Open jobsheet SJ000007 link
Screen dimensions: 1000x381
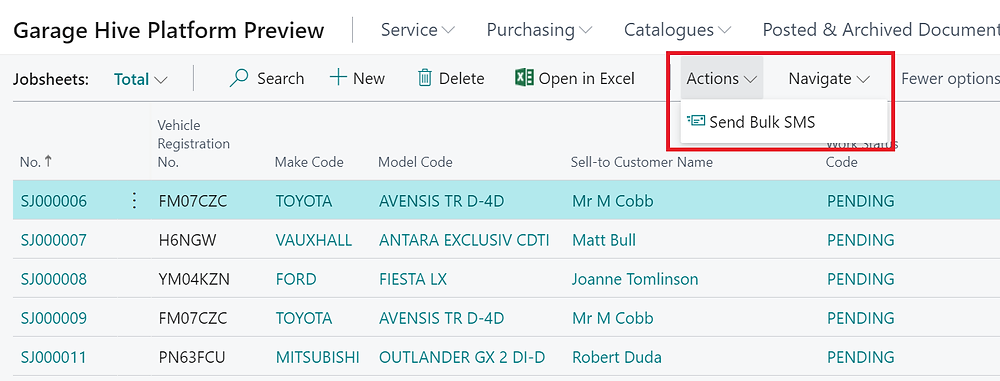54,241
